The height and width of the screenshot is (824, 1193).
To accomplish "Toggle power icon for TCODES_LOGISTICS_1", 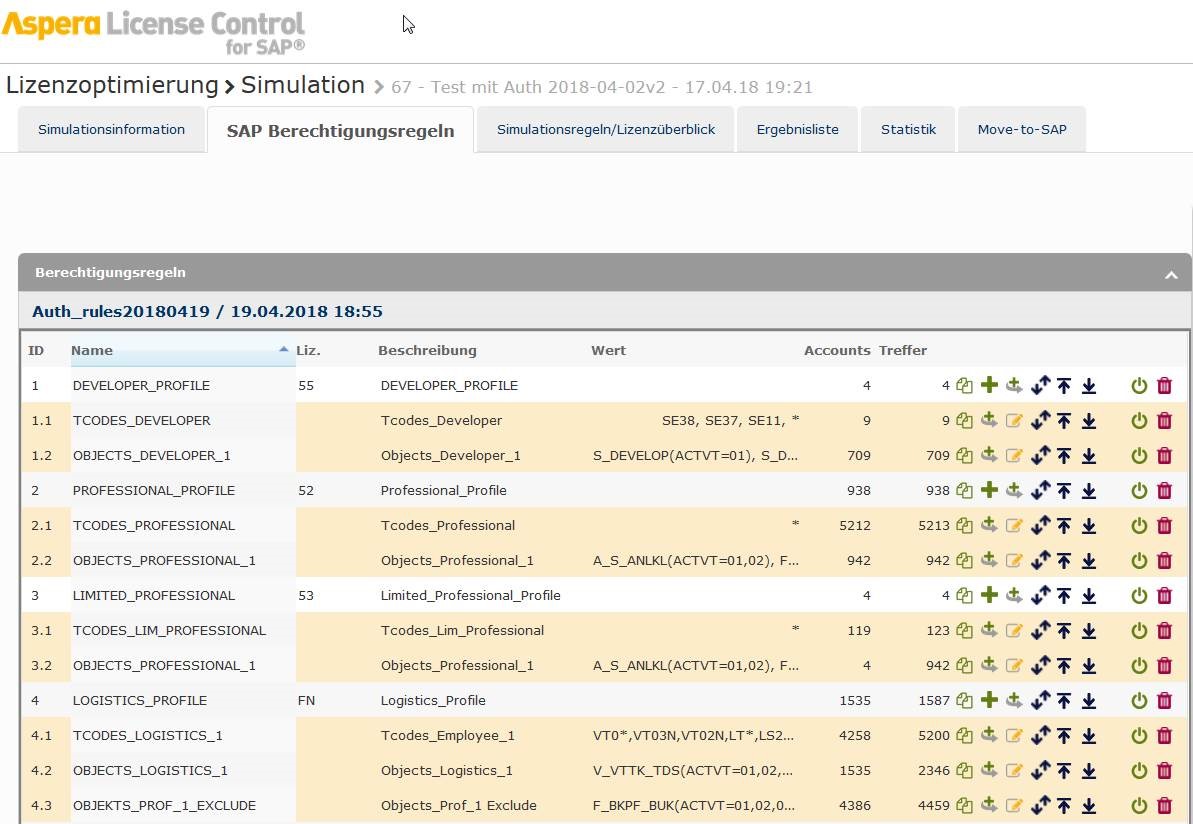I will (x=1139, y=736).
